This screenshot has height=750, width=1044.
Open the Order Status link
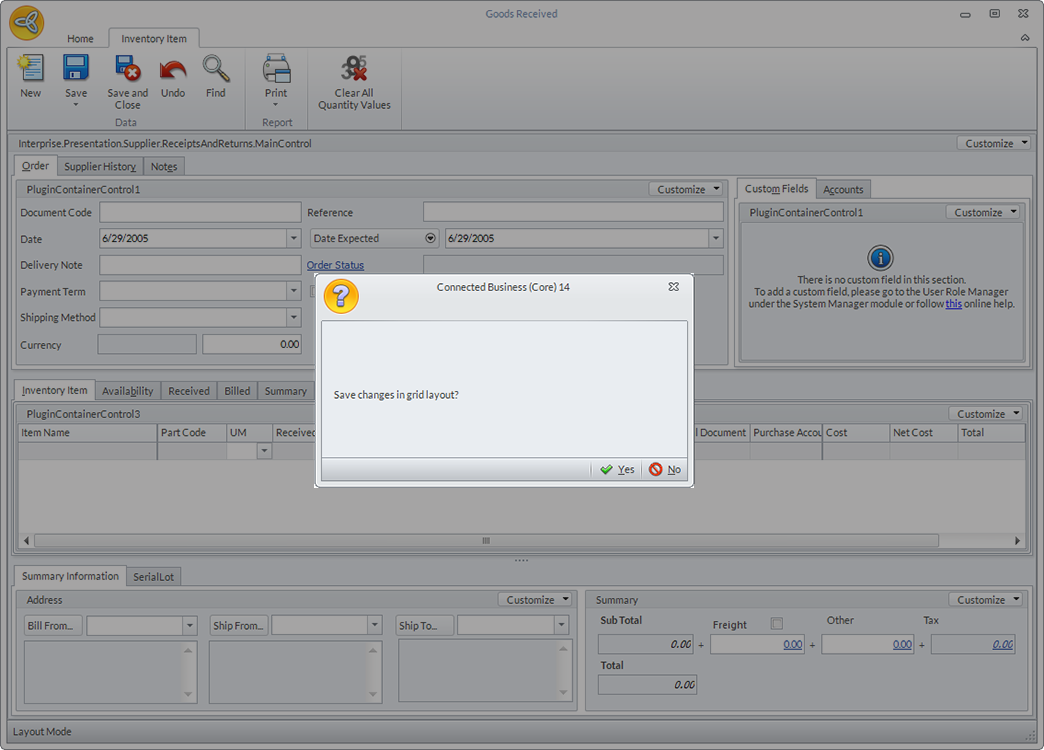[x=335, y=265]
